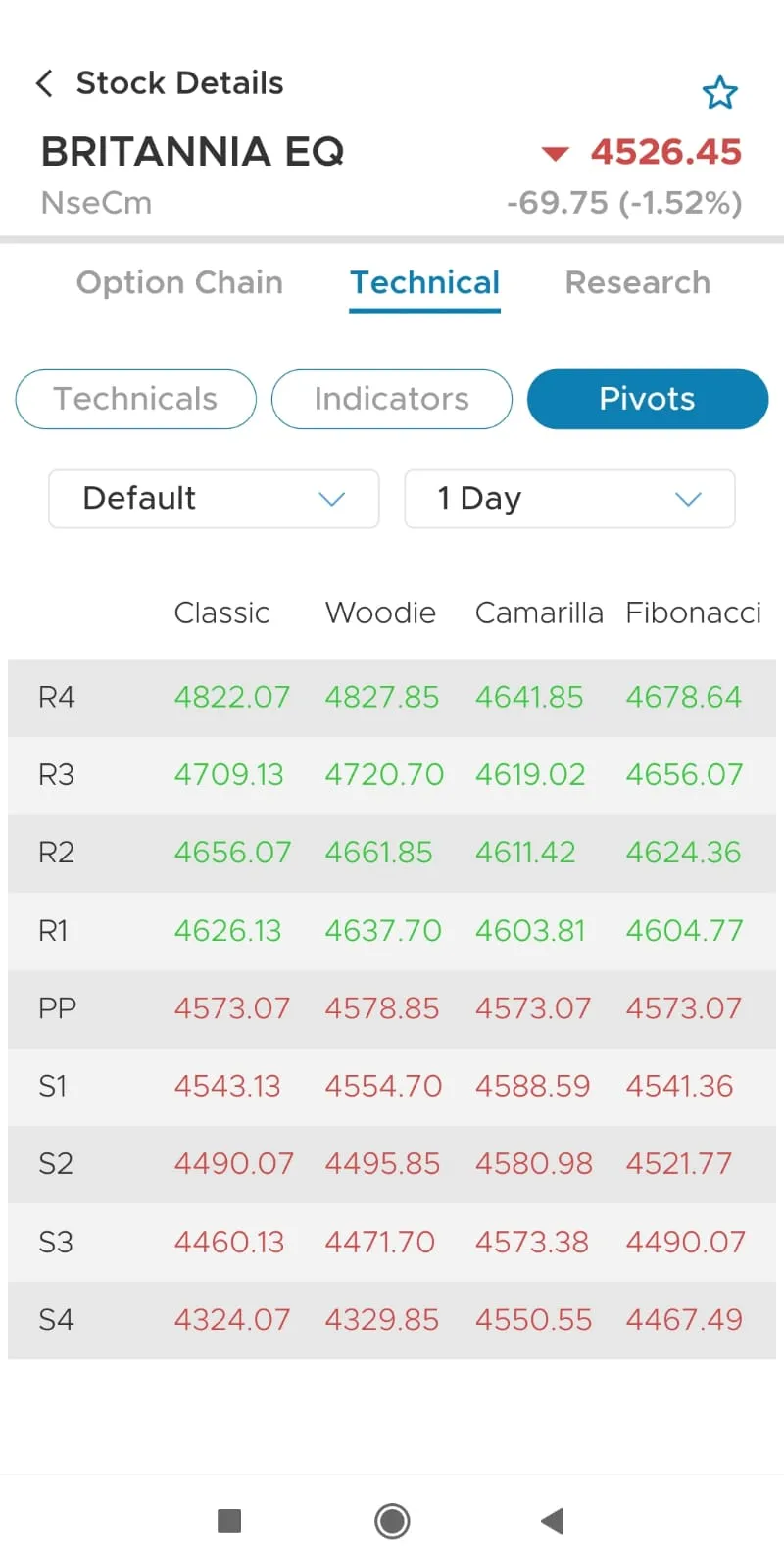Image resolution: width=784 pixels, height=1568 pixels.
Task: Tap Classic S4 value 4324.07
Action: 232,1319
